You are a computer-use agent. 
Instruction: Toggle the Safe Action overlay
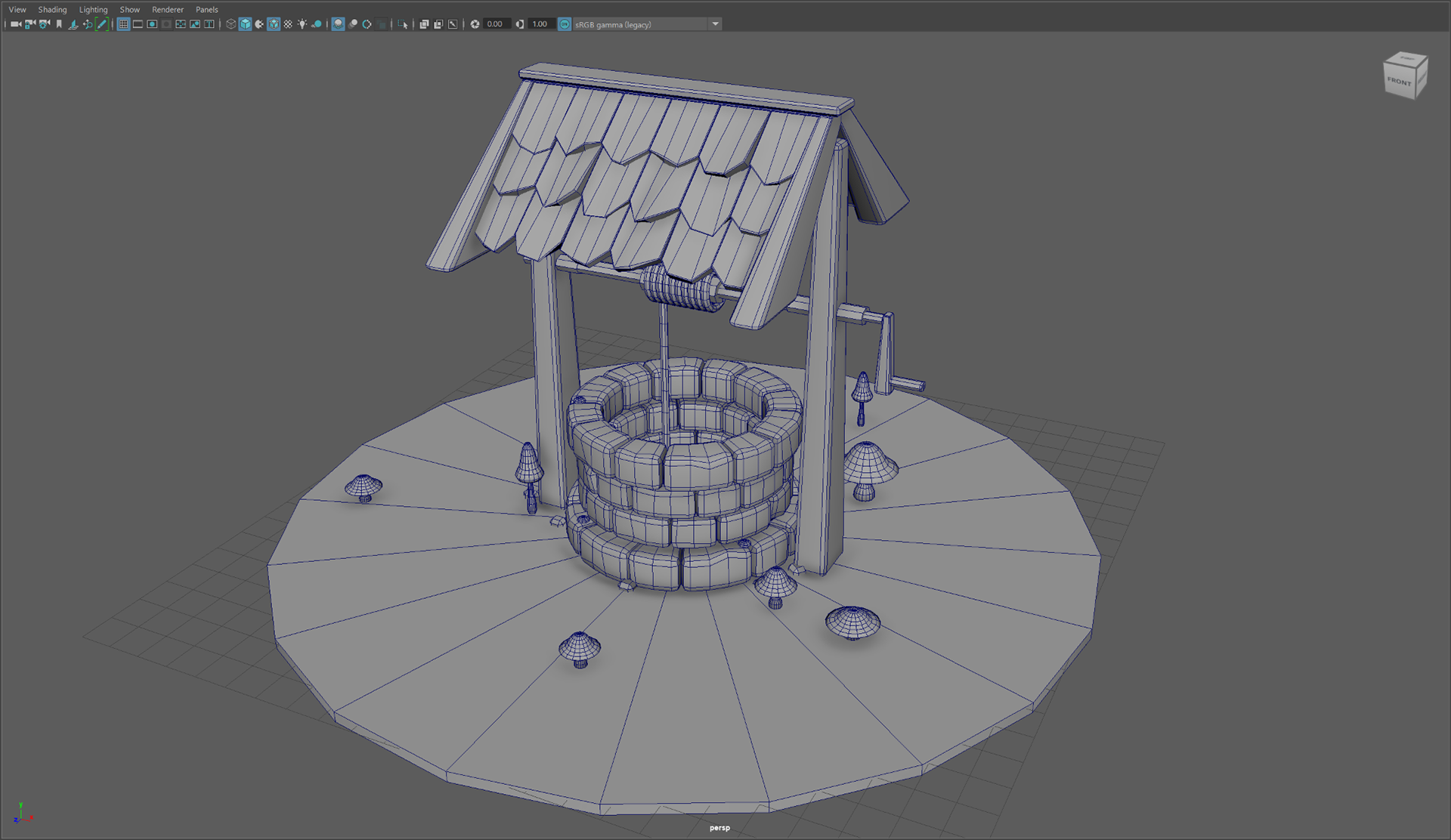coord(195,24)
